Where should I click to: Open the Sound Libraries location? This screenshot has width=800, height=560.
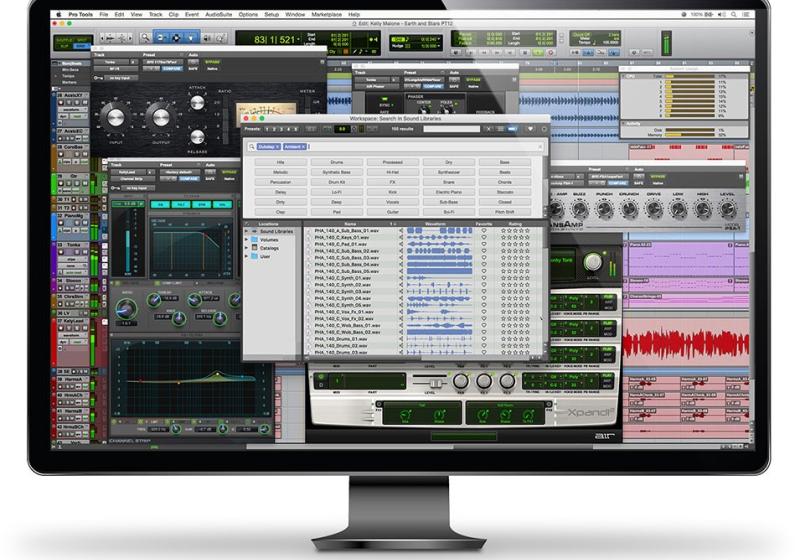(276, 231)
